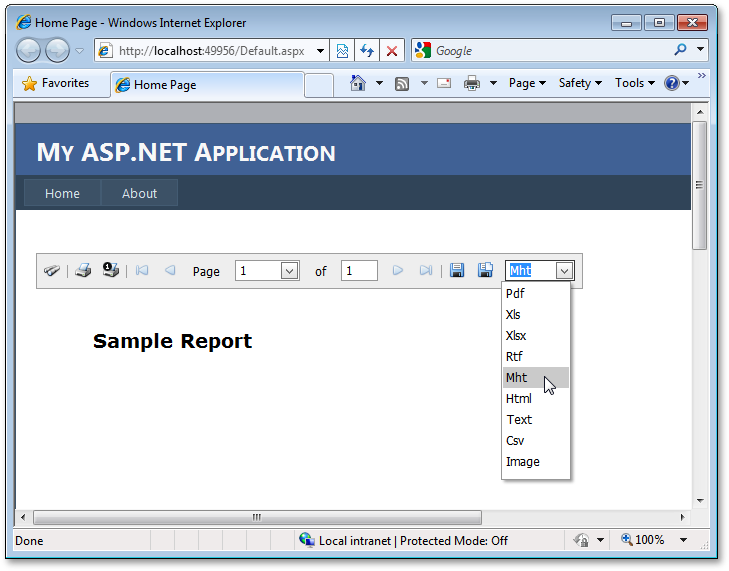Click the Favorites button label
The height and width of the screenshot is (571, 729).
coord(65,83)
